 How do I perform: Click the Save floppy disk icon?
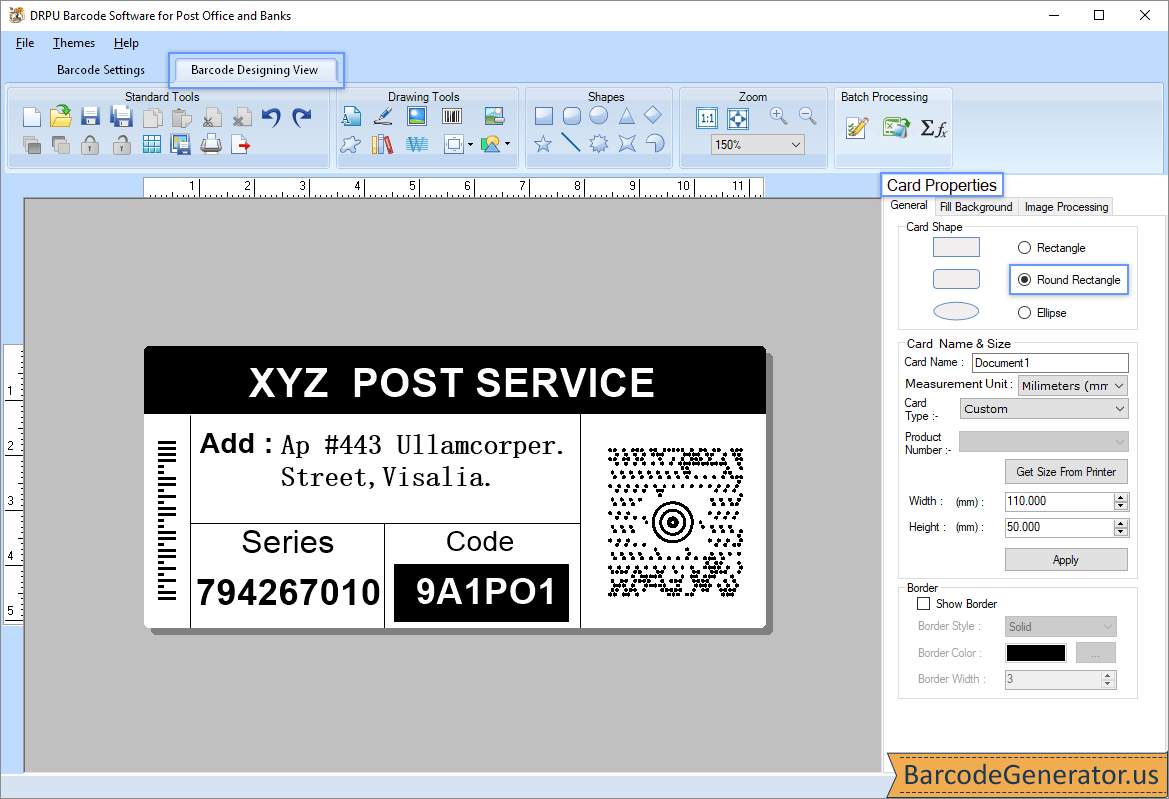[90, 117]
